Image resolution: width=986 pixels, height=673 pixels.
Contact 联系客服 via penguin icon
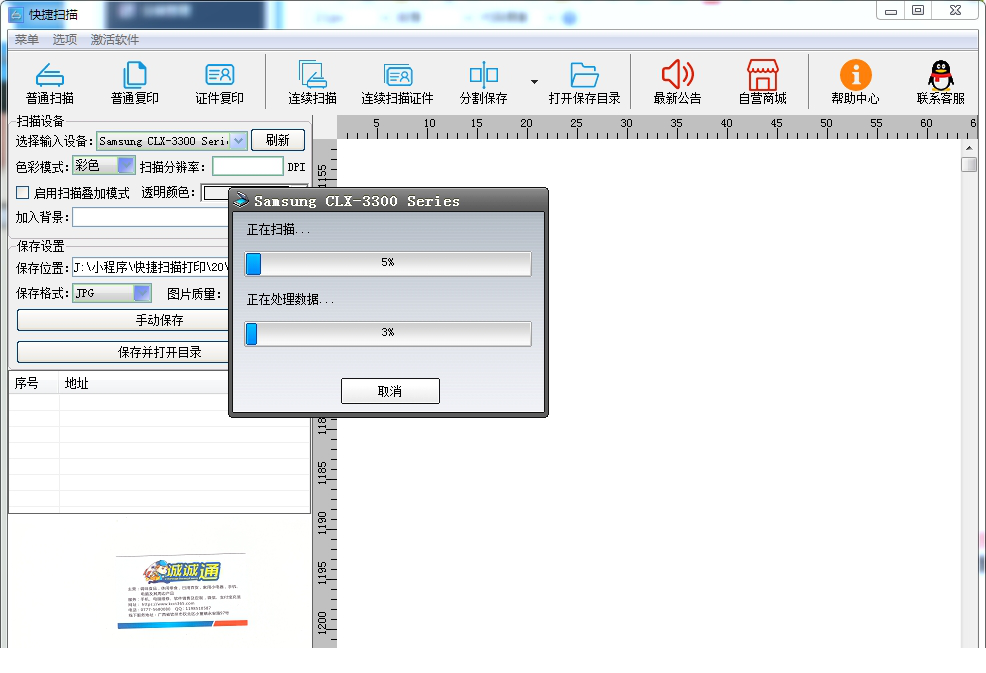[x=940, y=76]
